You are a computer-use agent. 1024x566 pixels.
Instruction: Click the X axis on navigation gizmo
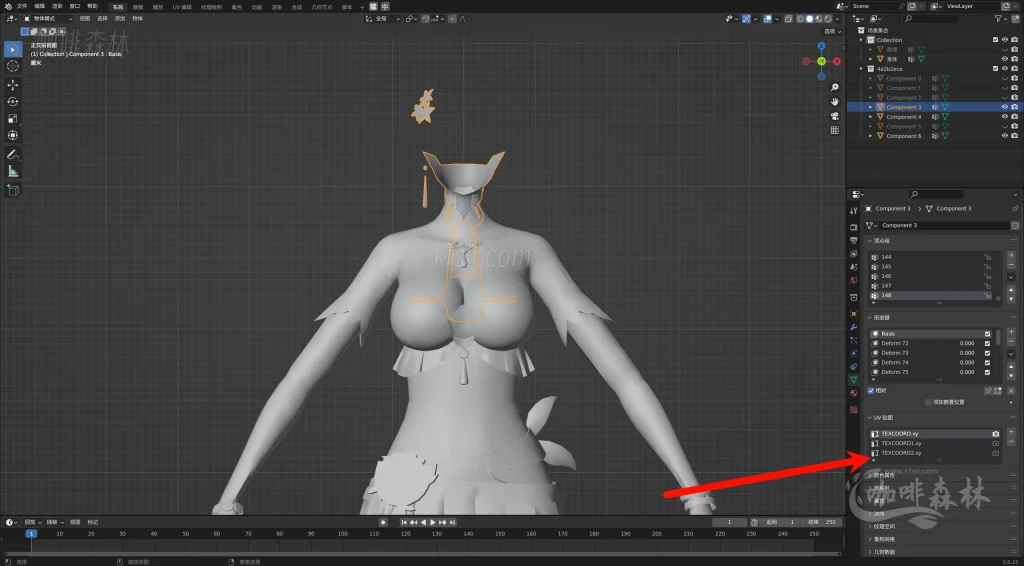[x=837, y=61]
